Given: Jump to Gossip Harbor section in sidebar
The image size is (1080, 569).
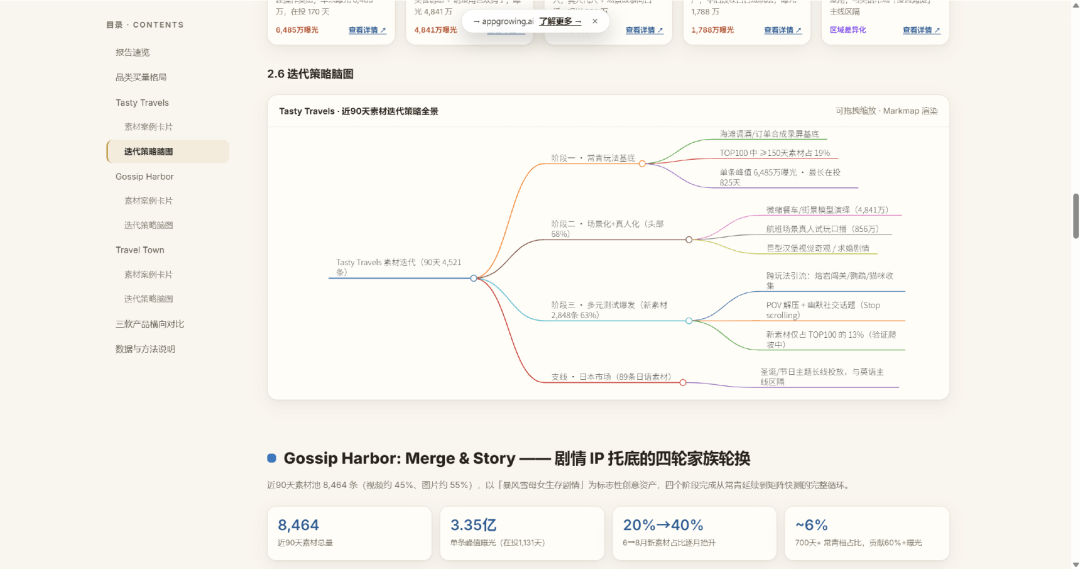Looking at the screenshot, I should 145,176.
